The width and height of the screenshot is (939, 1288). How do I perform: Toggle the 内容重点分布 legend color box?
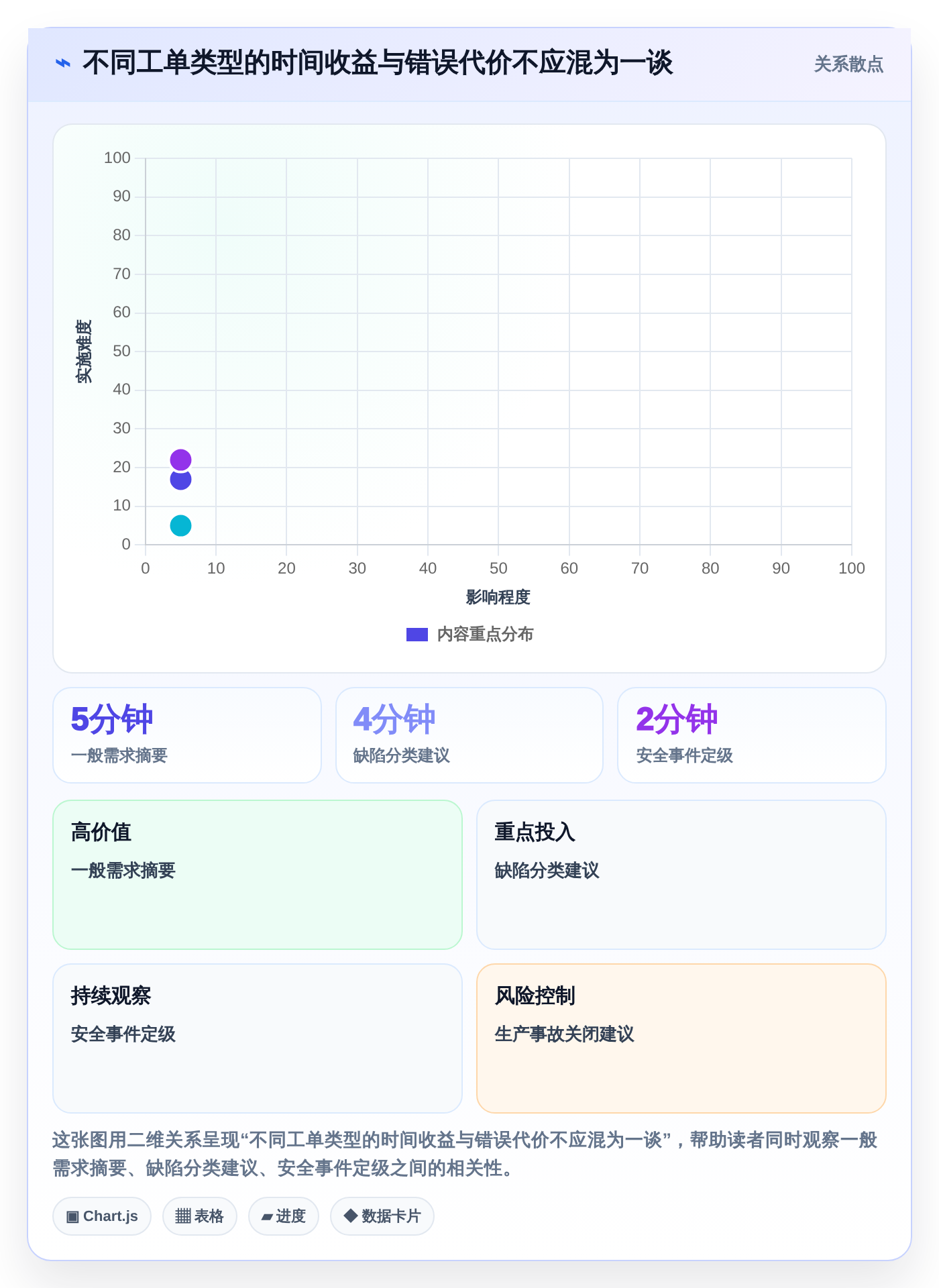click(417, 635)
